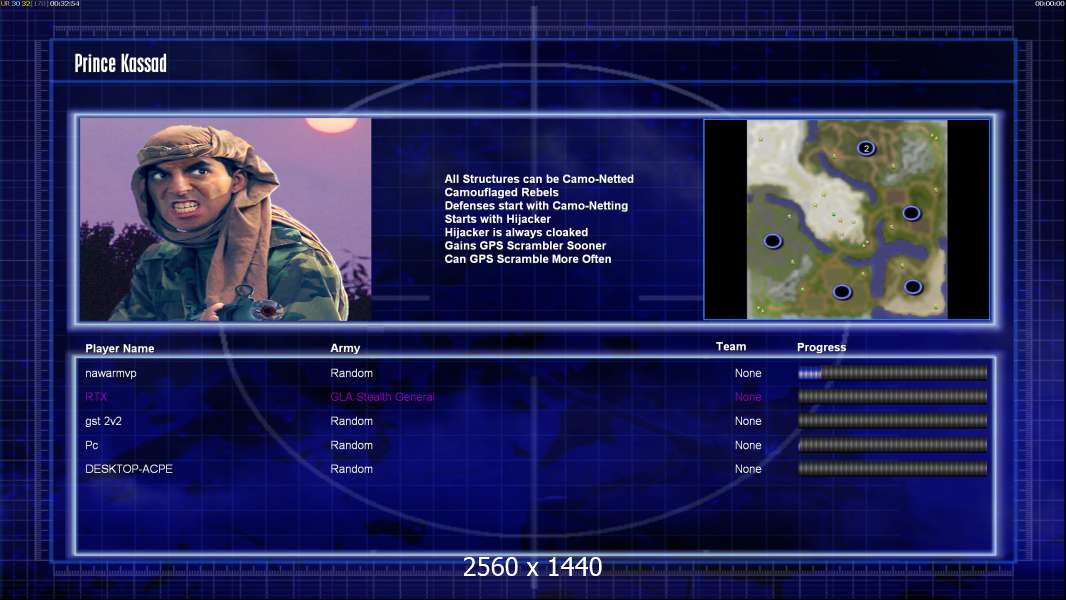
Task: Click gst 2v2's loading progress bar
Action: (x=893, y=421)
